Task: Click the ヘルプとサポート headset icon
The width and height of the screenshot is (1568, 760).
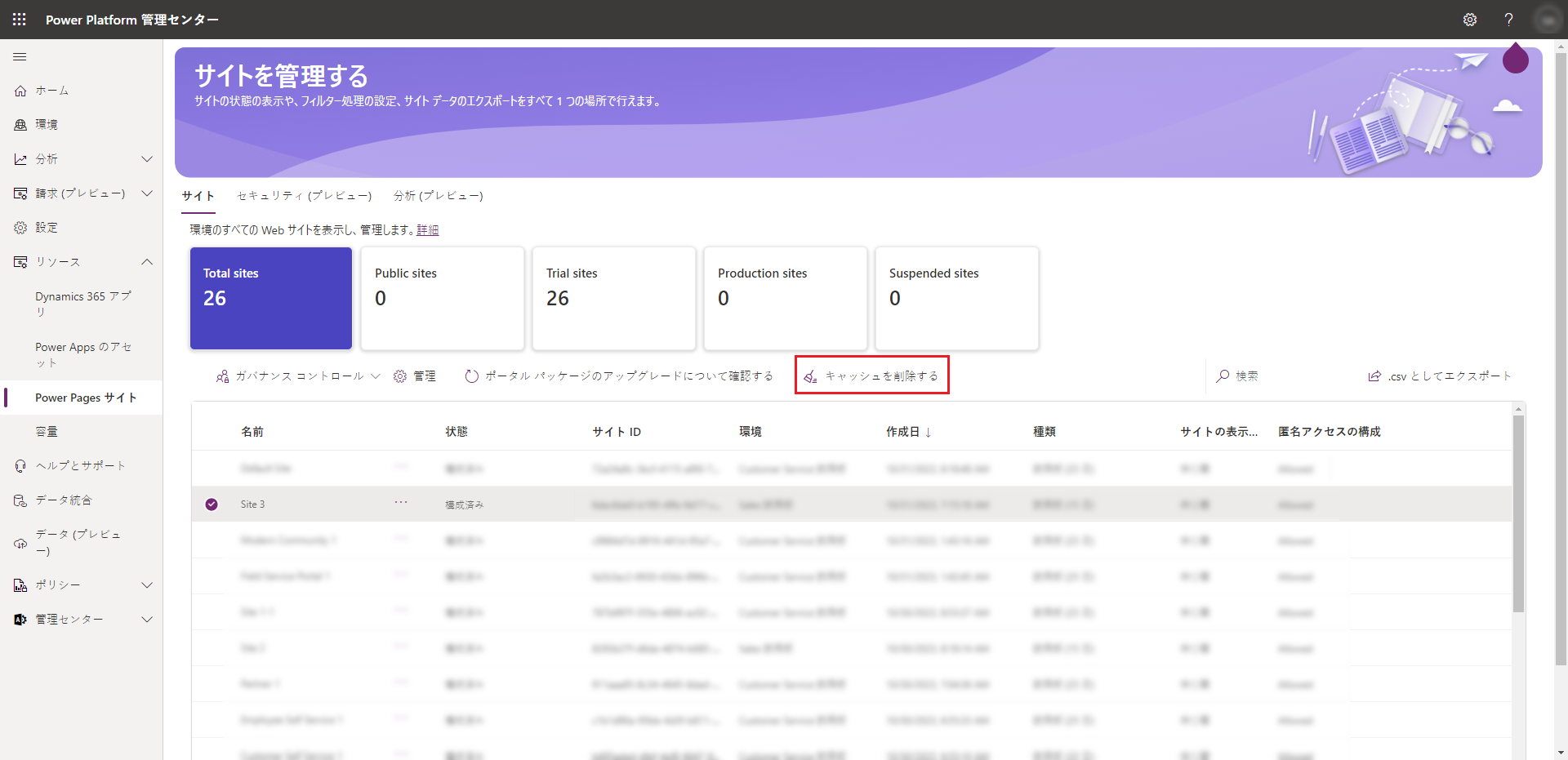Action: click(x=20, y=466)
